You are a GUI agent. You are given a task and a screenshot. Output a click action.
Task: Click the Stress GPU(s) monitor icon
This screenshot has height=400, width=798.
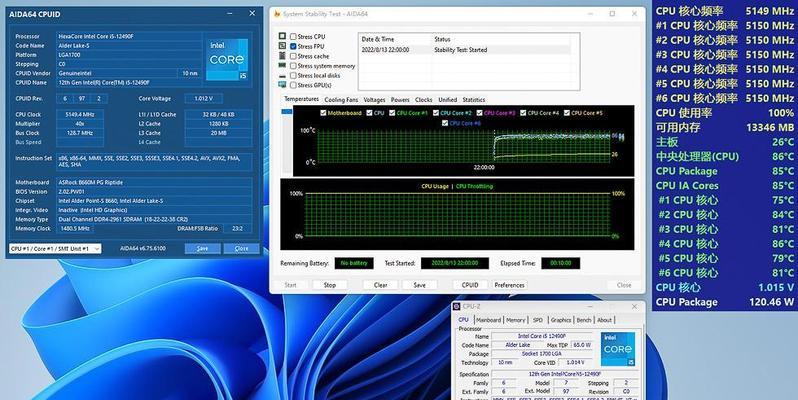282,85
